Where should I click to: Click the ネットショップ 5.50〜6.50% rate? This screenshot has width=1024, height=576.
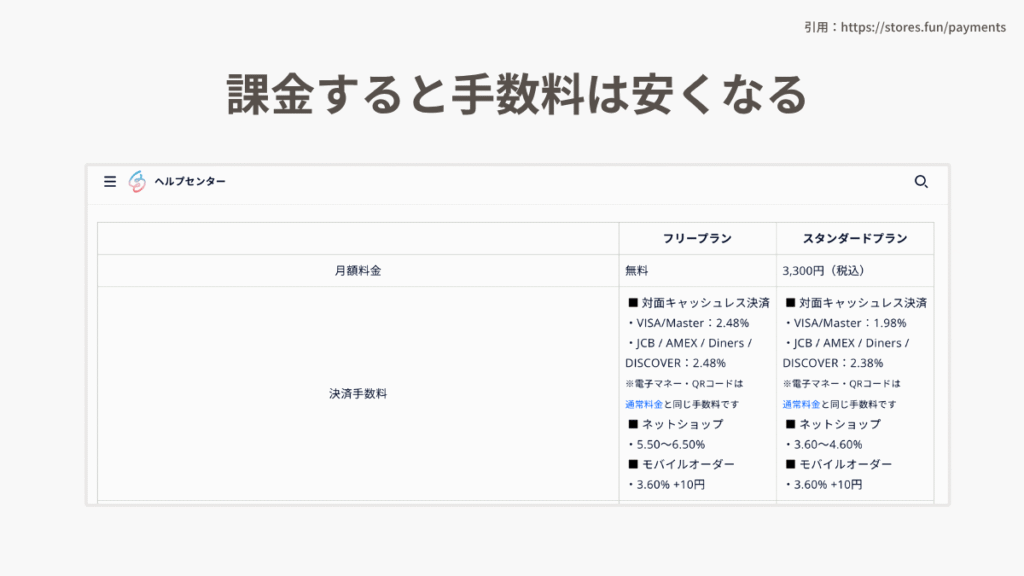pyautogui.click(x=670, y=444)
